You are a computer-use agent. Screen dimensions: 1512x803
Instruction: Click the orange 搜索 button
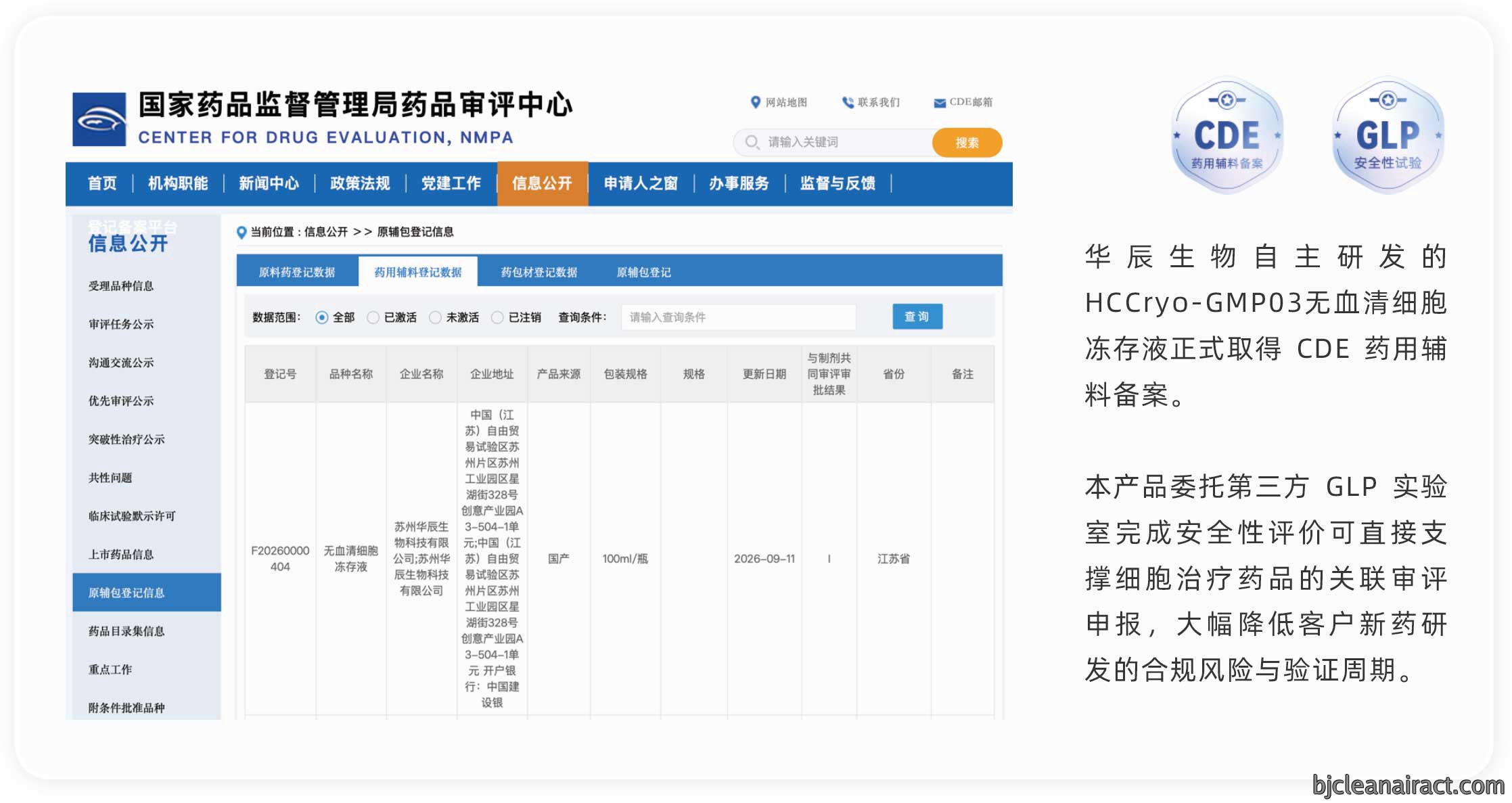pyautogui.click(x=967, y=143)
